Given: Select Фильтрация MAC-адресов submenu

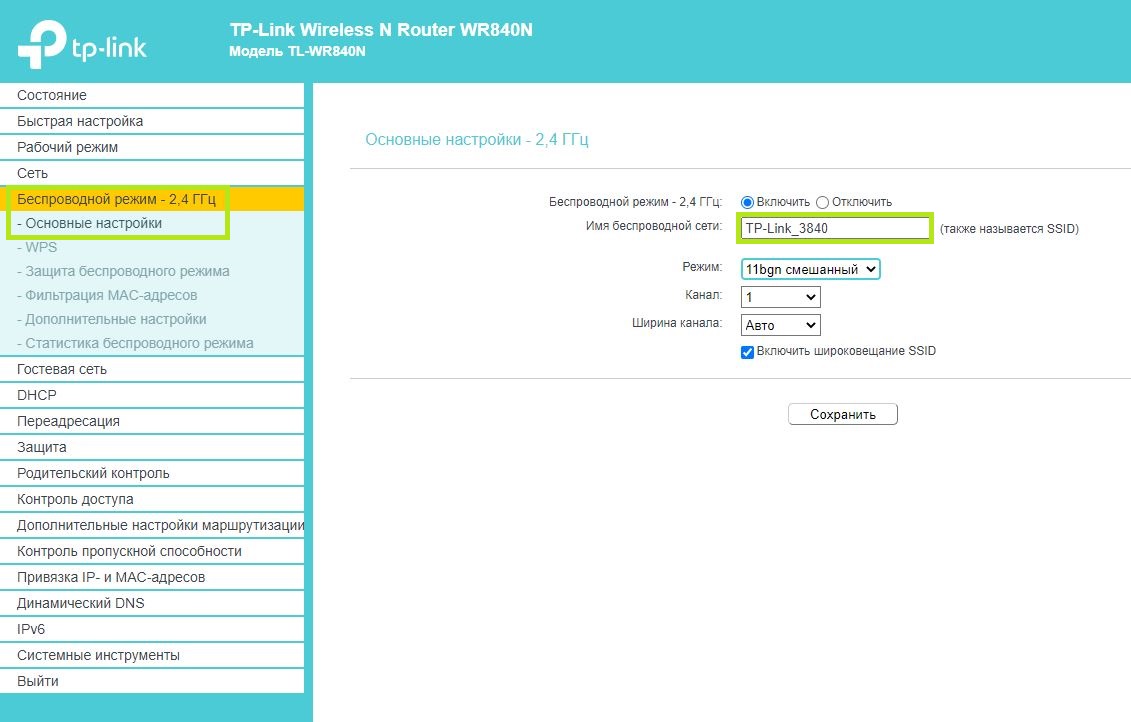Looking at the screenshot, I should tap(111, 295).
